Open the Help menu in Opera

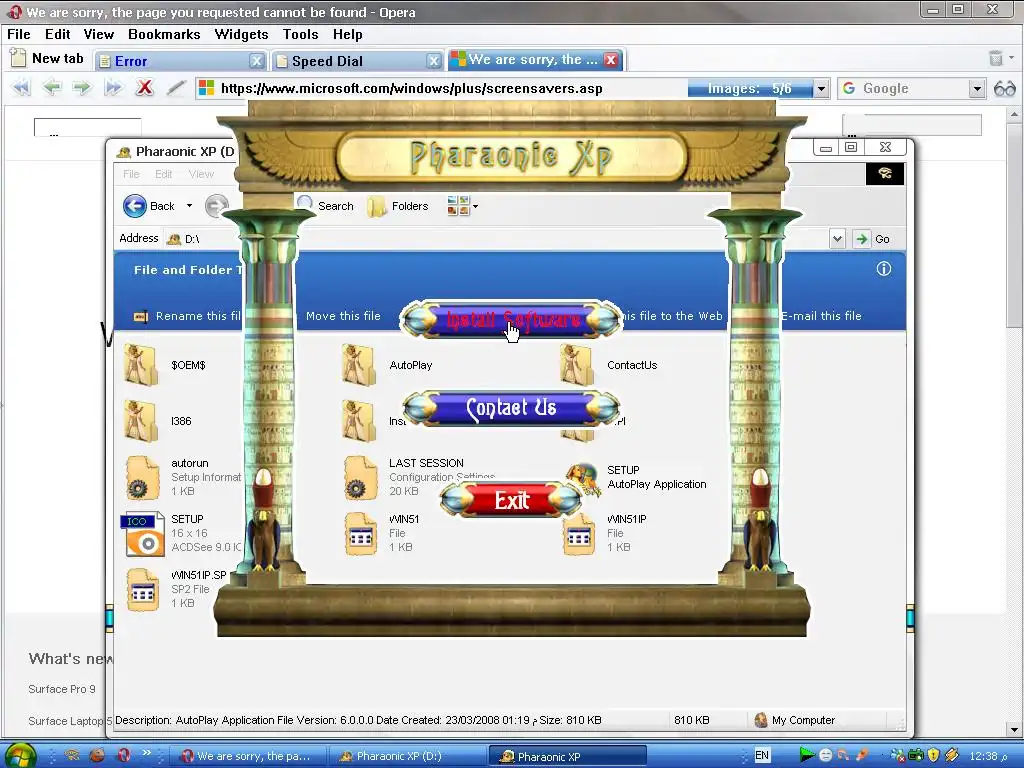pyautogui.click(x=347, y=35)
